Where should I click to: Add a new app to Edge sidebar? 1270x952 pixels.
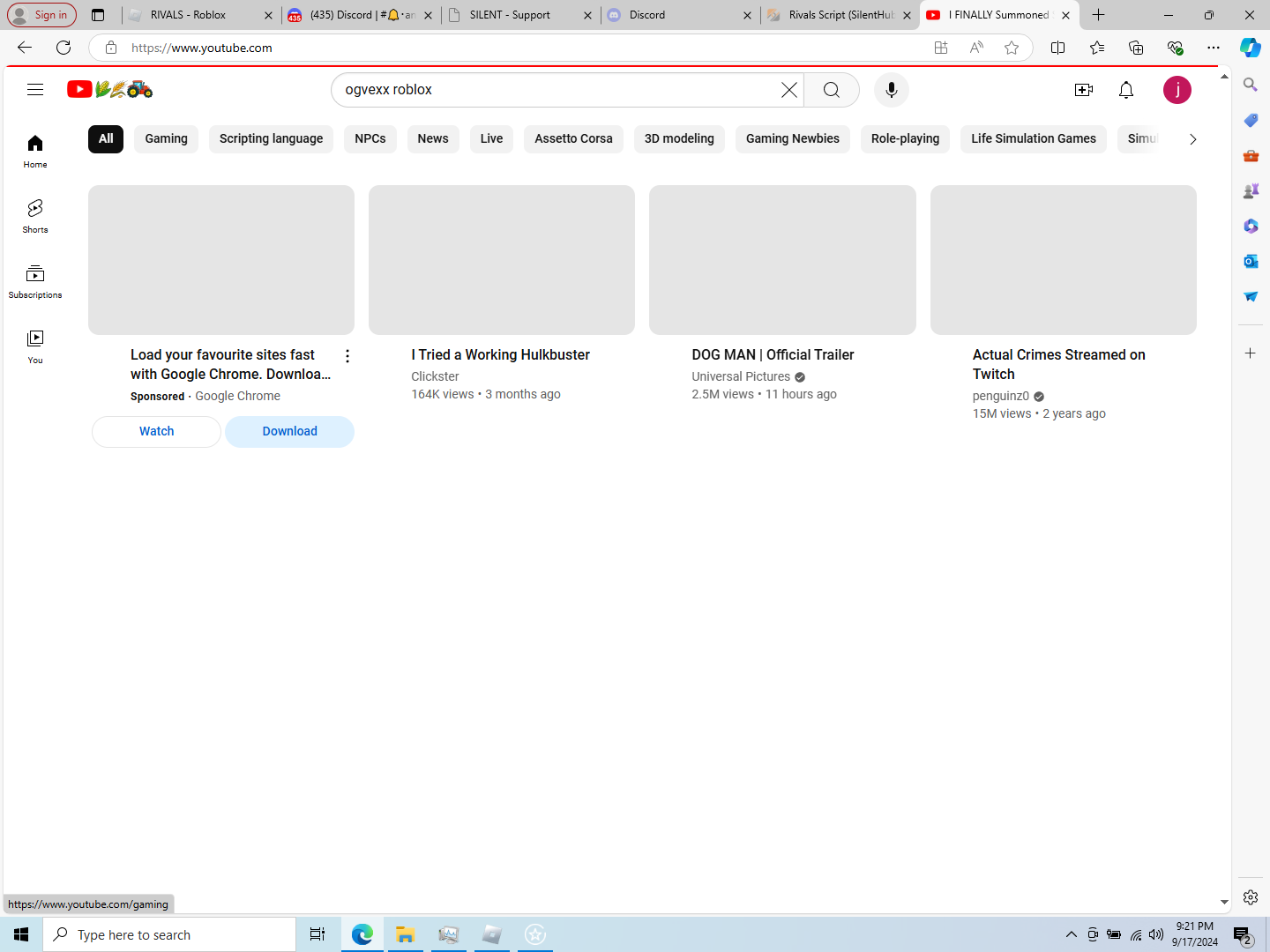click(1251, 353)
